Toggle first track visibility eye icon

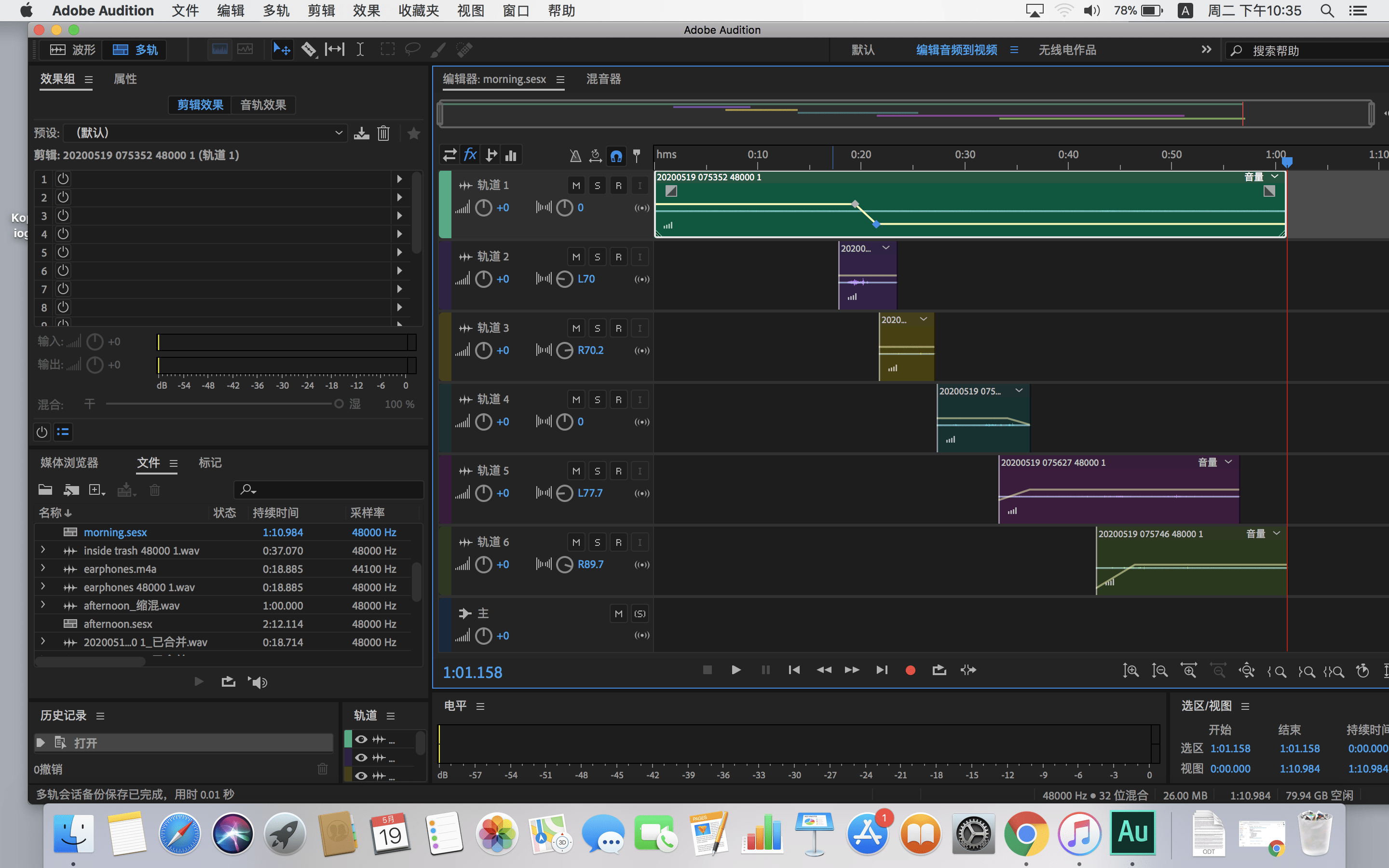[x=361, y=739]
